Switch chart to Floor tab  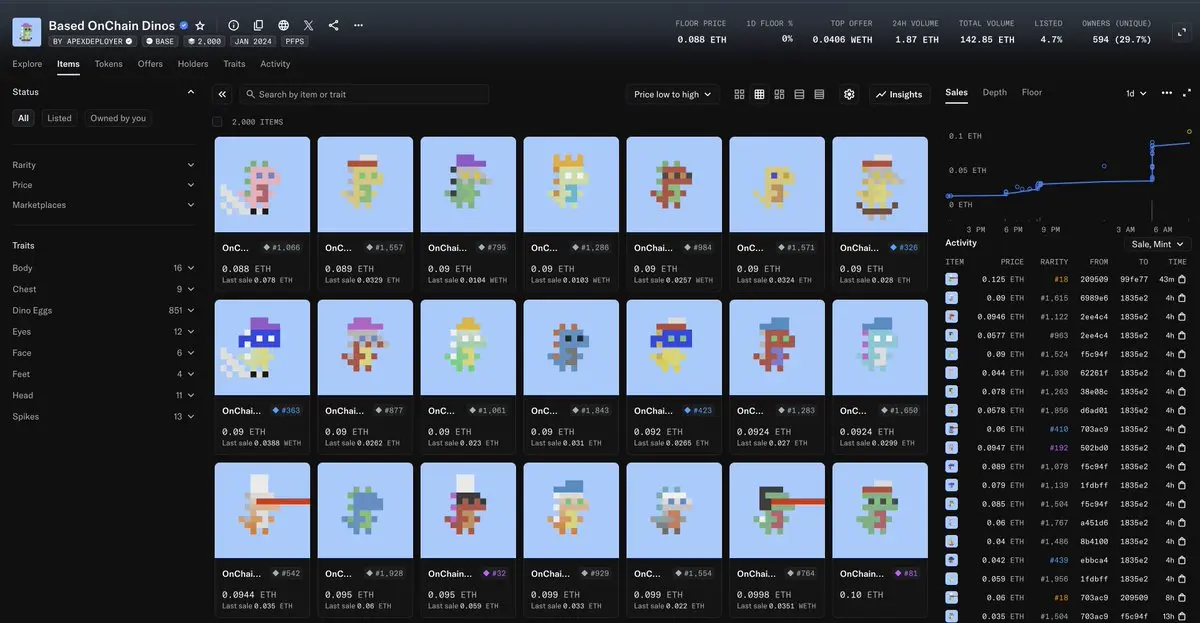click(x=1032, y=92)
